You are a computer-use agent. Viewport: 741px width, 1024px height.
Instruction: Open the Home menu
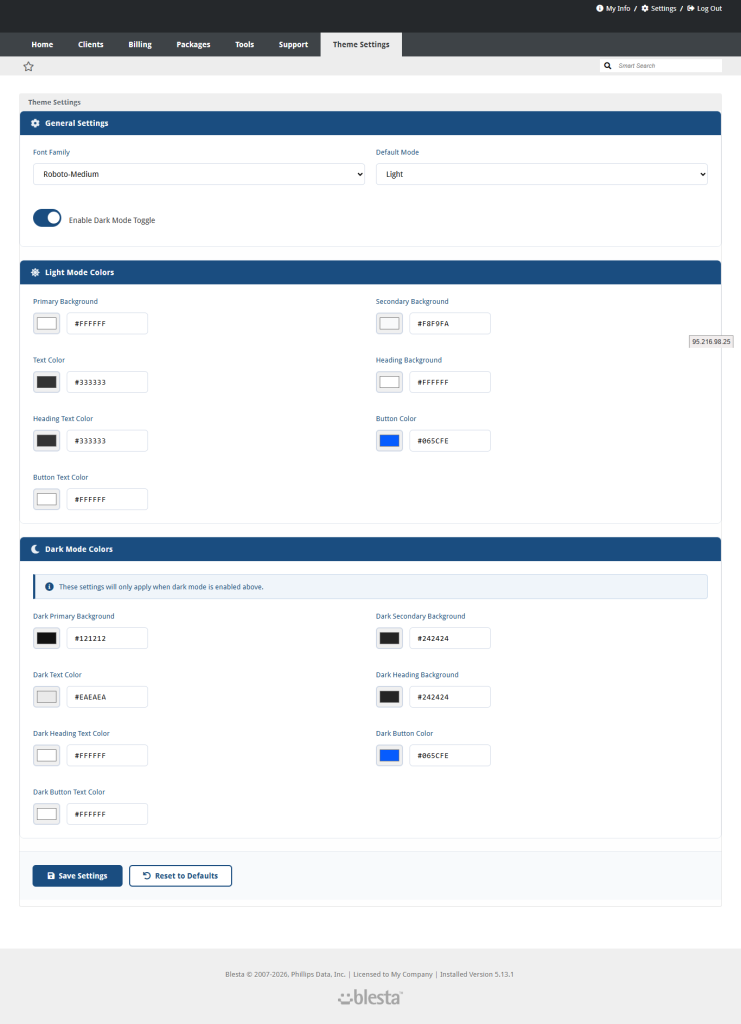pos(42,44)
